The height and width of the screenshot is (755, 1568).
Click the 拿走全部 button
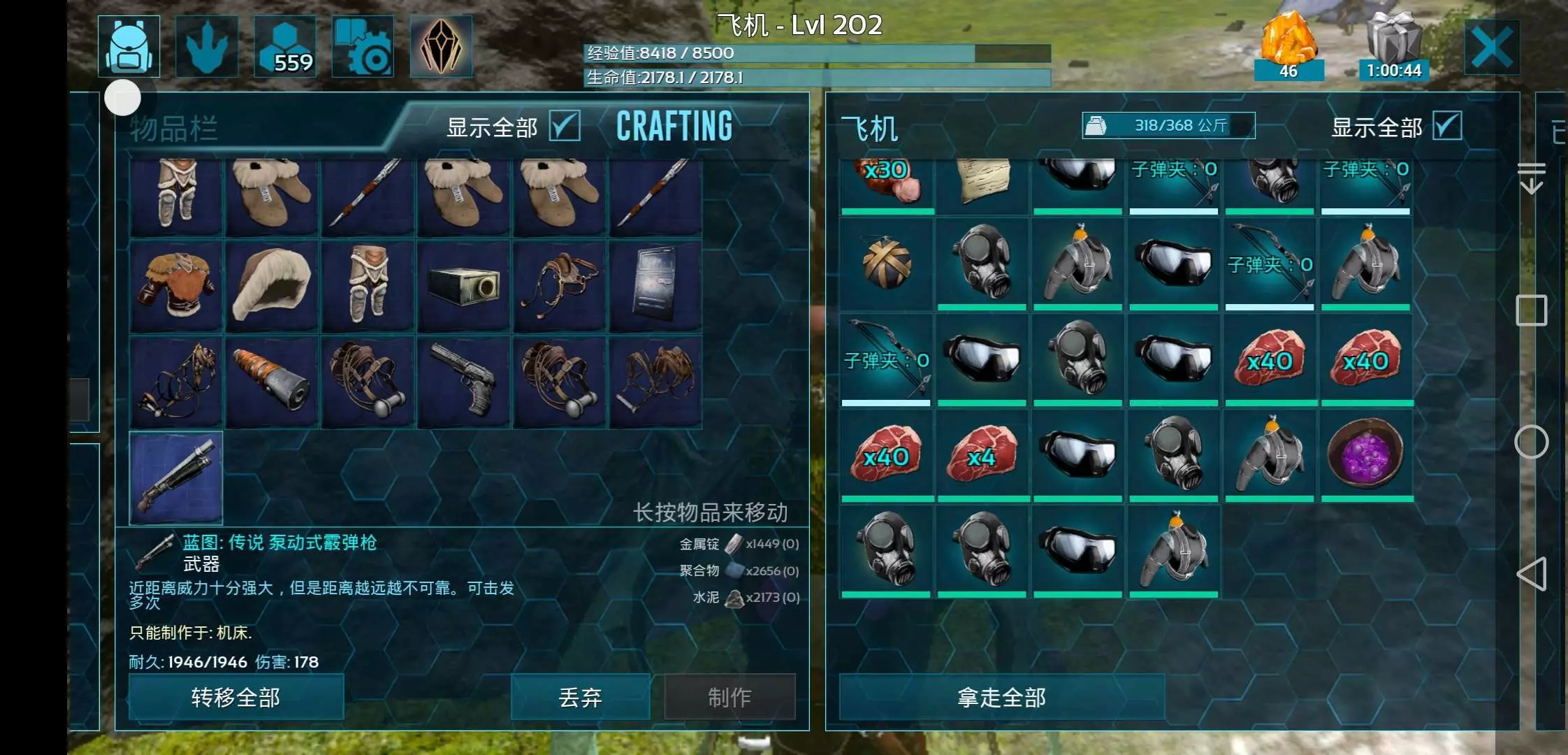(1001, 697)
